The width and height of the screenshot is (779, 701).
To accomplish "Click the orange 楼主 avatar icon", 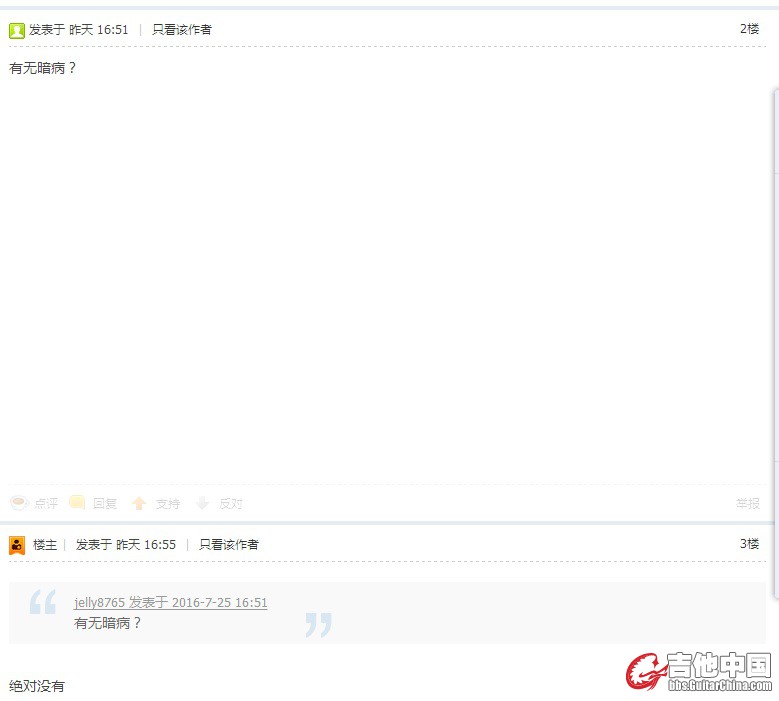I will (x=17, y=545).
